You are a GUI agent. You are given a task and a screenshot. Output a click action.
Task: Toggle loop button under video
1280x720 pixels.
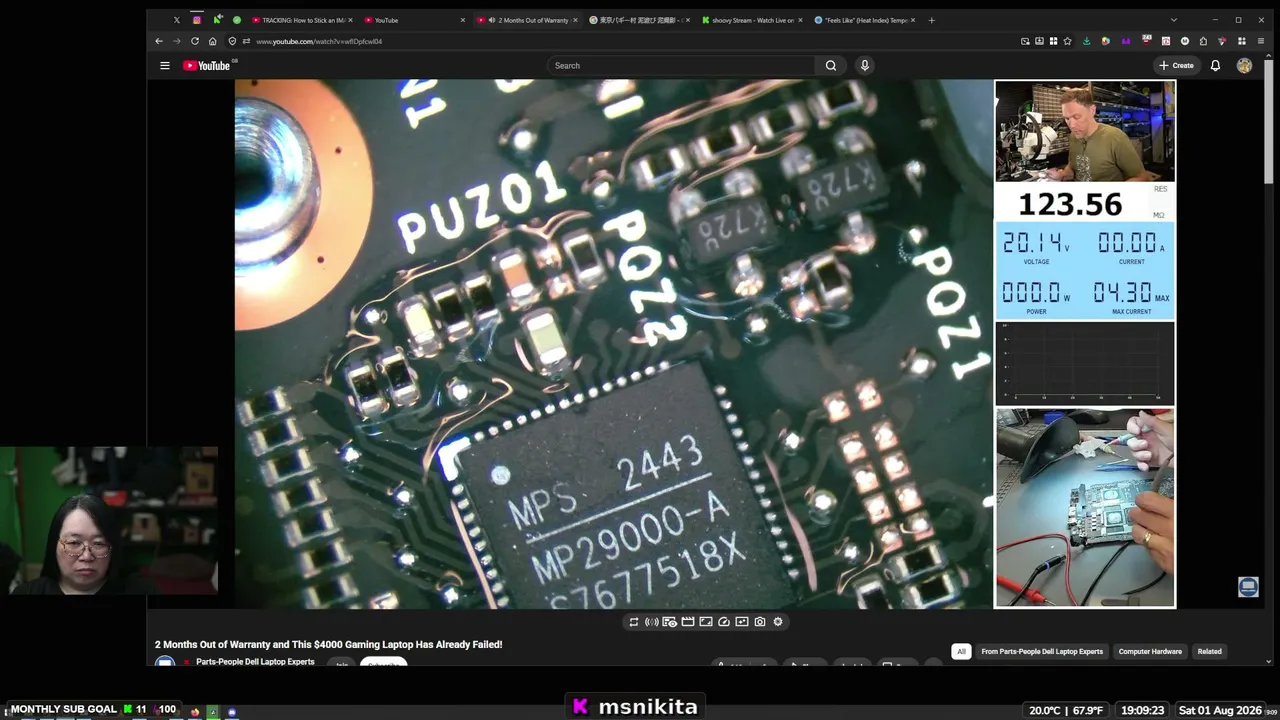tap(633, 622)
